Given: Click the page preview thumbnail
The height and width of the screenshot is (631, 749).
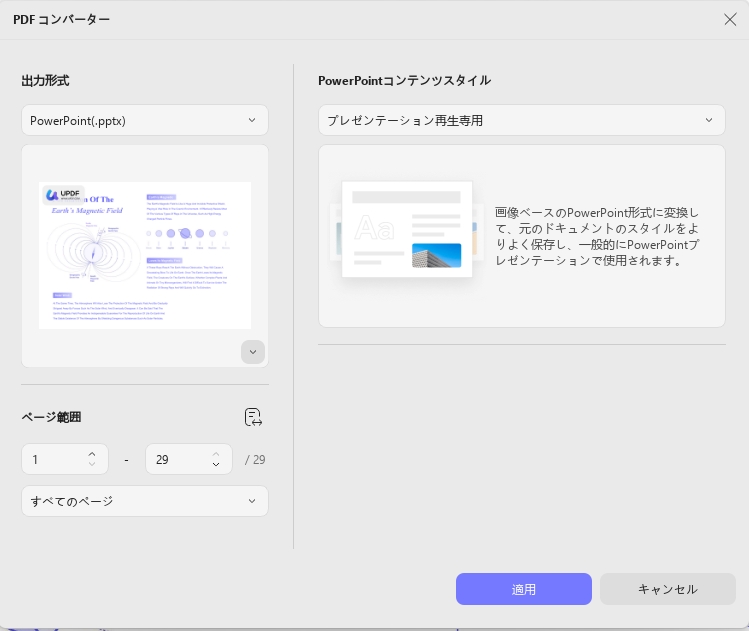Looking at the screenshot, I should pos(145,255).
